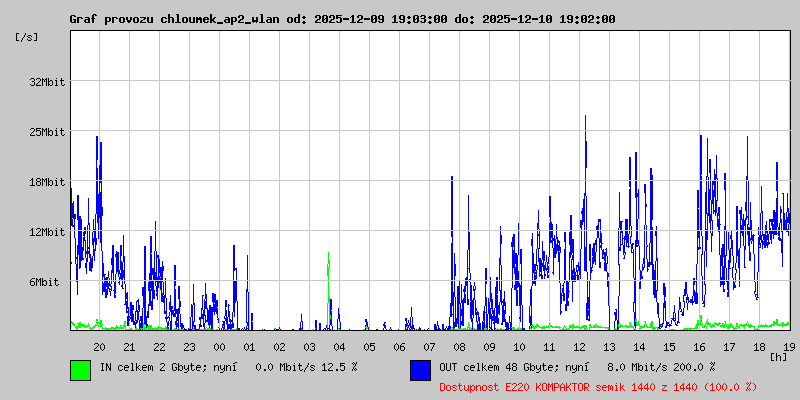Click the [/s] unit label
The width and height of the screenshot is (800, 400).
pos(27,37)
